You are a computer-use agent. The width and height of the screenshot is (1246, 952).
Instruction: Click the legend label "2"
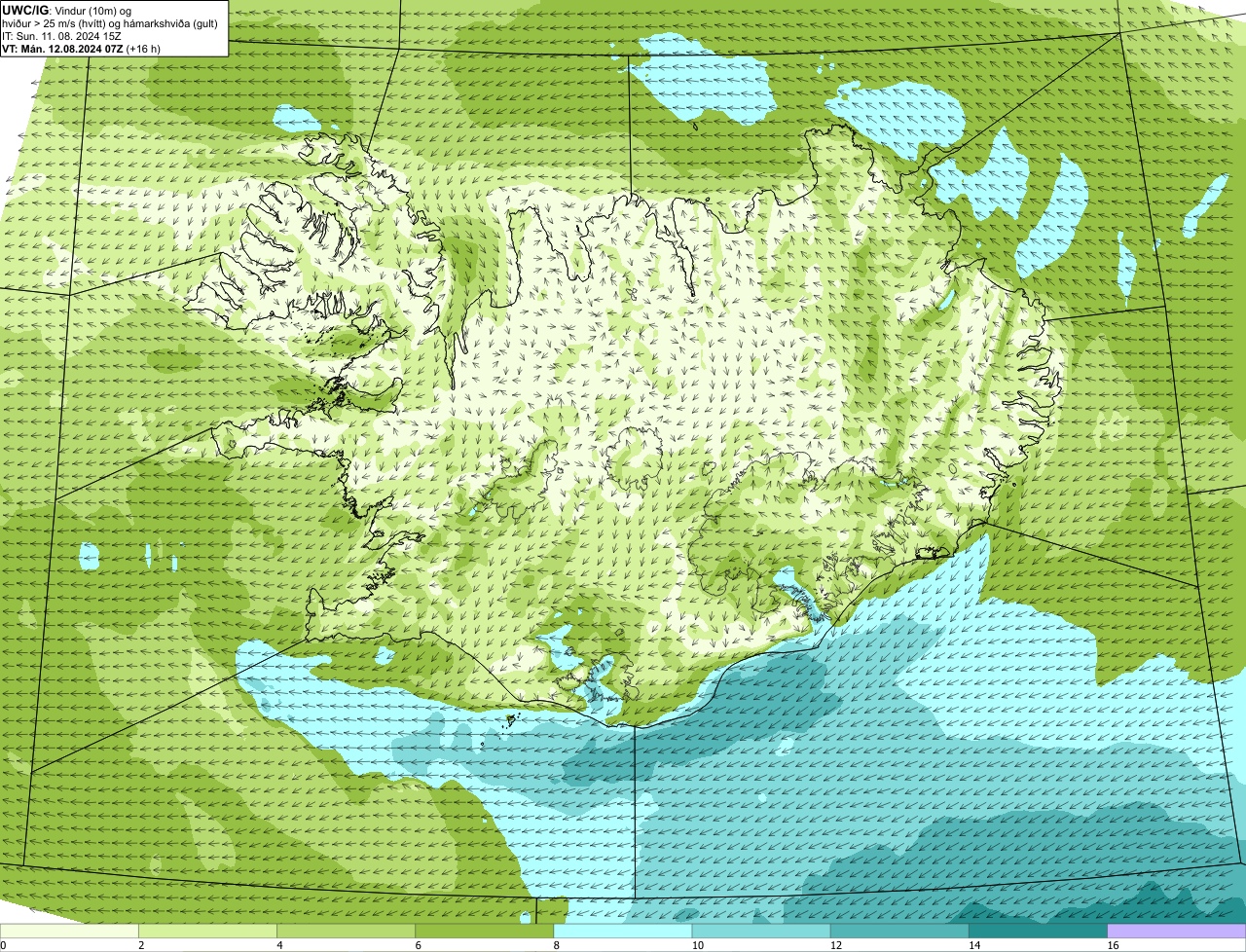tap(141, 945)
